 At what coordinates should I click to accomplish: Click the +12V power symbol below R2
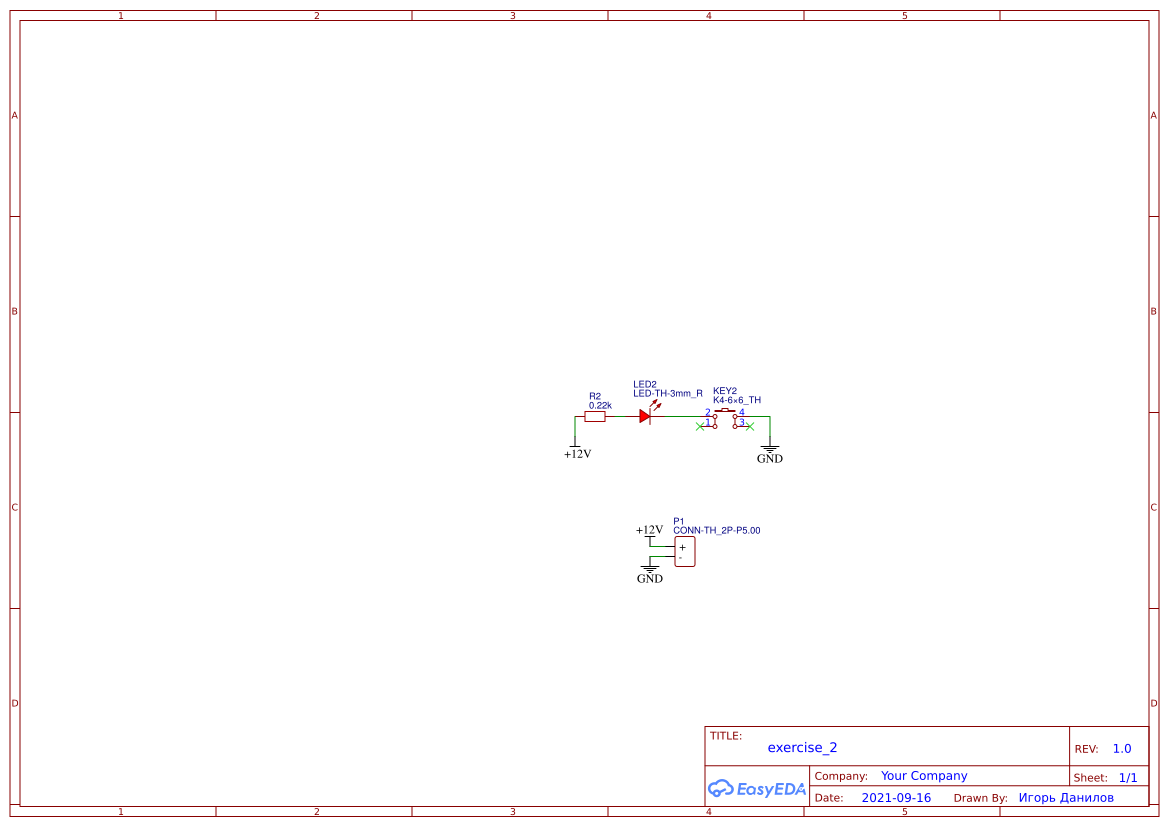click(577, 450)
